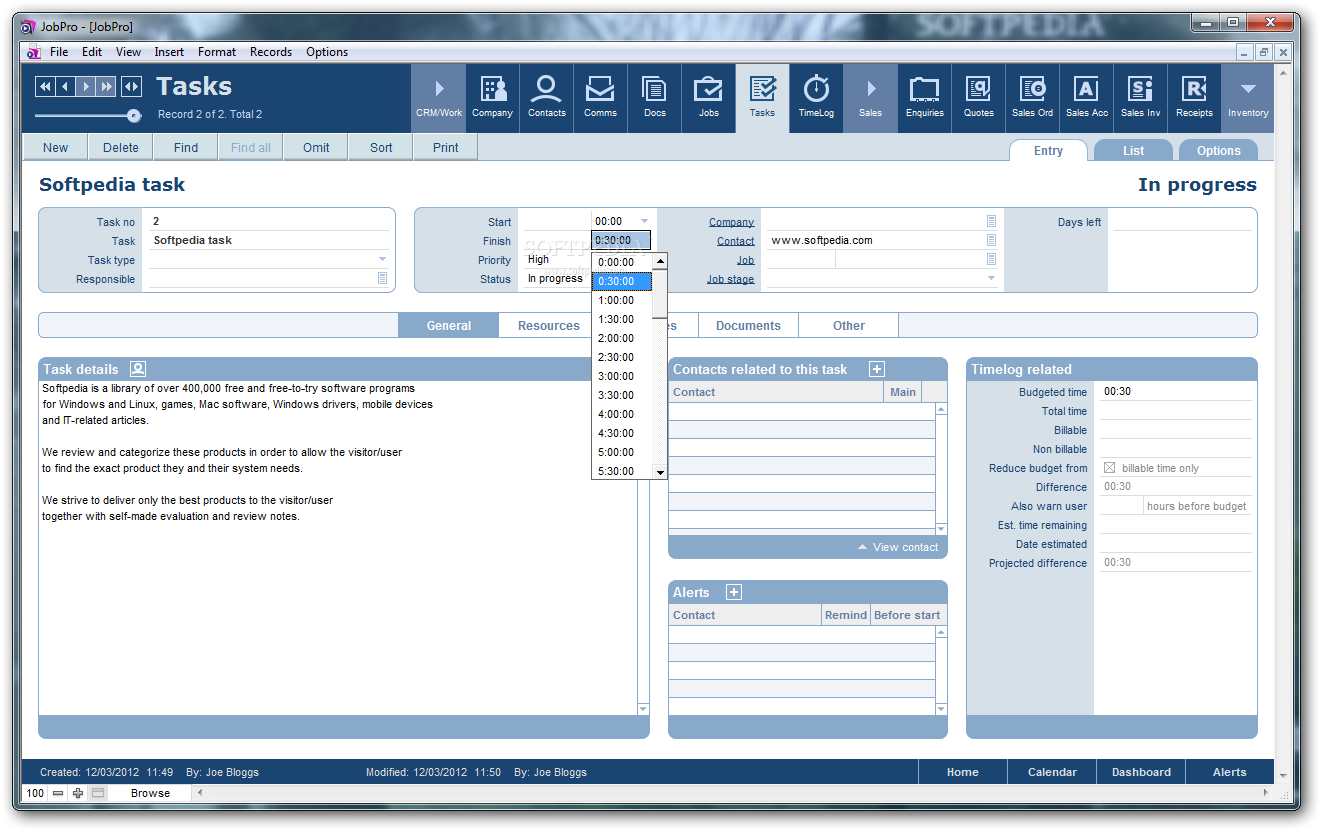The image size is (1321, 831).
Task: Click the Budgeted time field
Action: [1175, 392]
